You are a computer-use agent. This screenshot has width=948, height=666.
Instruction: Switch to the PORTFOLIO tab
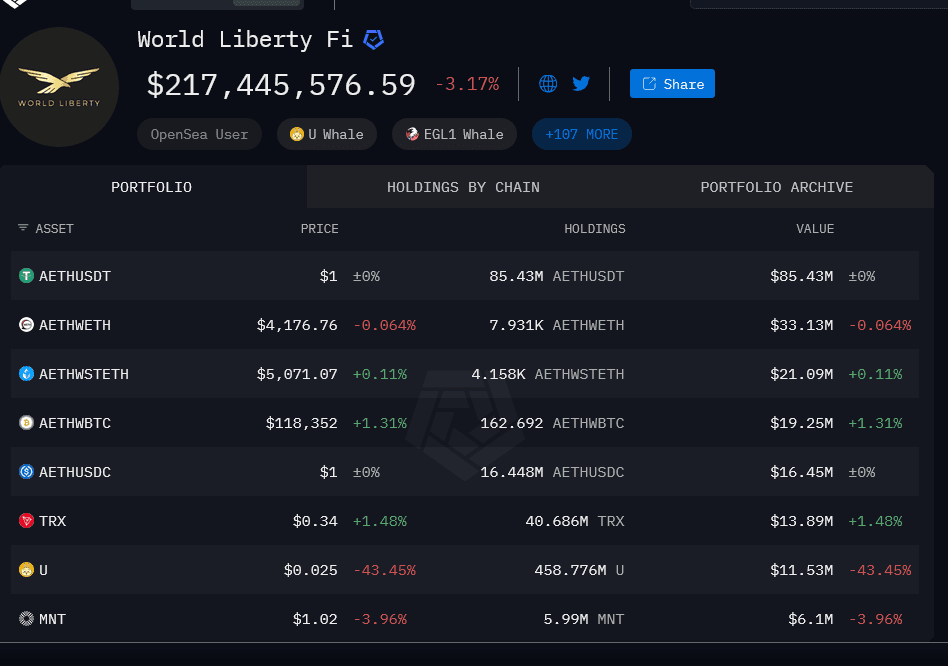[152, 187]
